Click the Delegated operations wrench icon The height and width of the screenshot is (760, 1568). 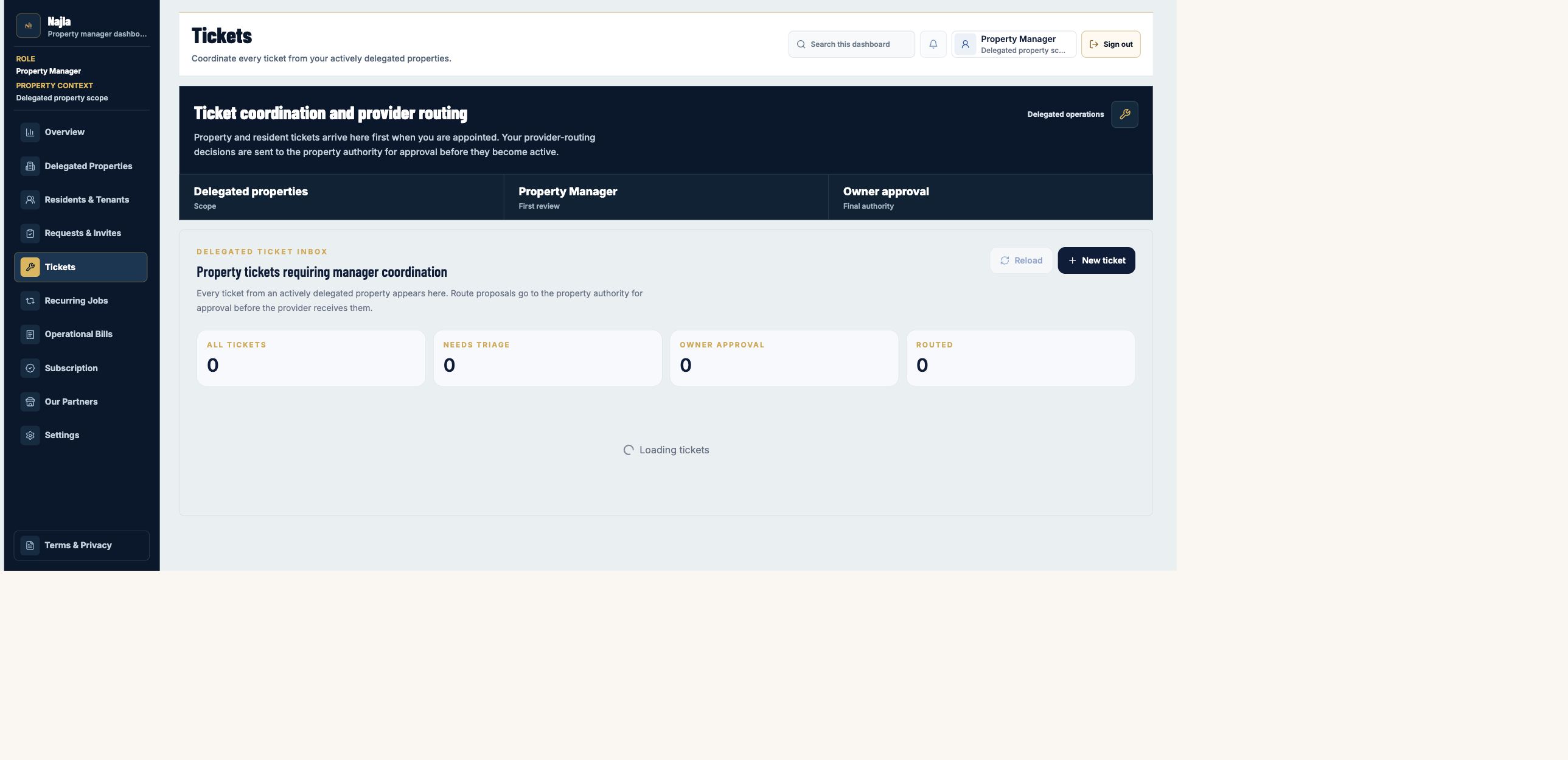pyautogui.click(x=1124, y=114)
